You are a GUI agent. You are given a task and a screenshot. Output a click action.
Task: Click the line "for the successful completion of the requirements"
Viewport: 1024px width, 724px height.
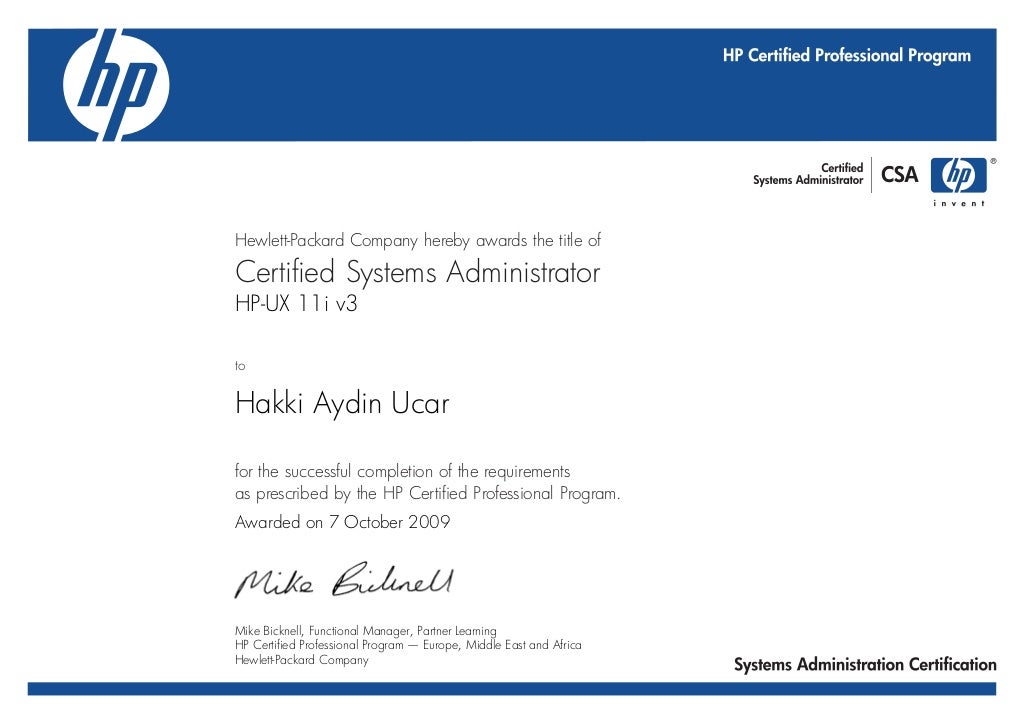[402, 471]
